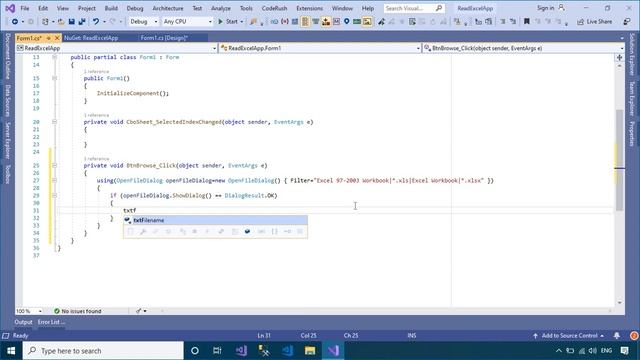
Task: Open Task View on the taskbar
Action: pyautogui.click(x=217, y=351)
